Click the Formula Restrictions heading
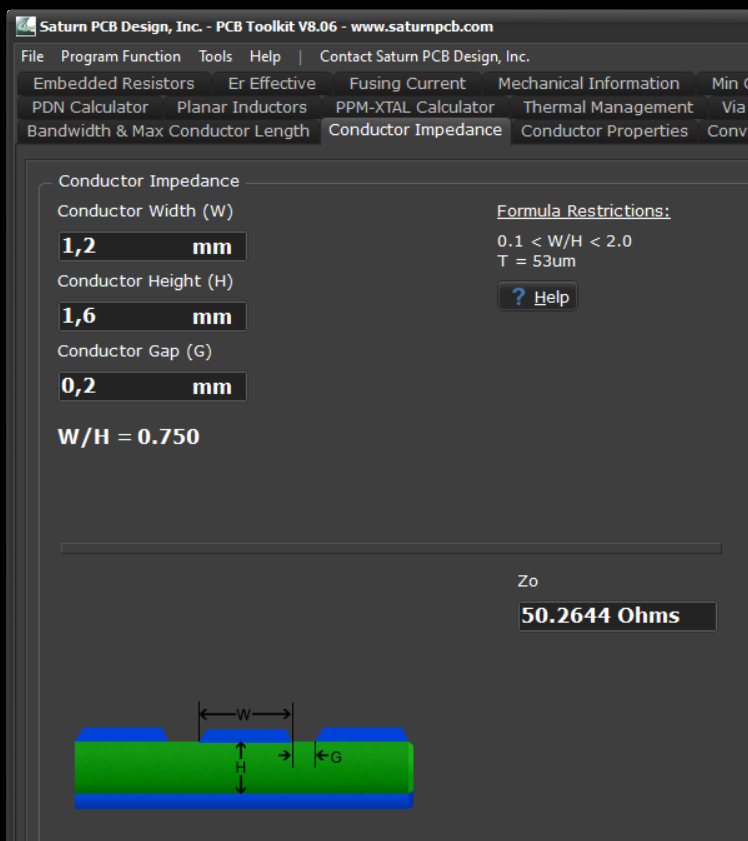The image size is (748, 841). pyautogui.click(x=583, y=211)
